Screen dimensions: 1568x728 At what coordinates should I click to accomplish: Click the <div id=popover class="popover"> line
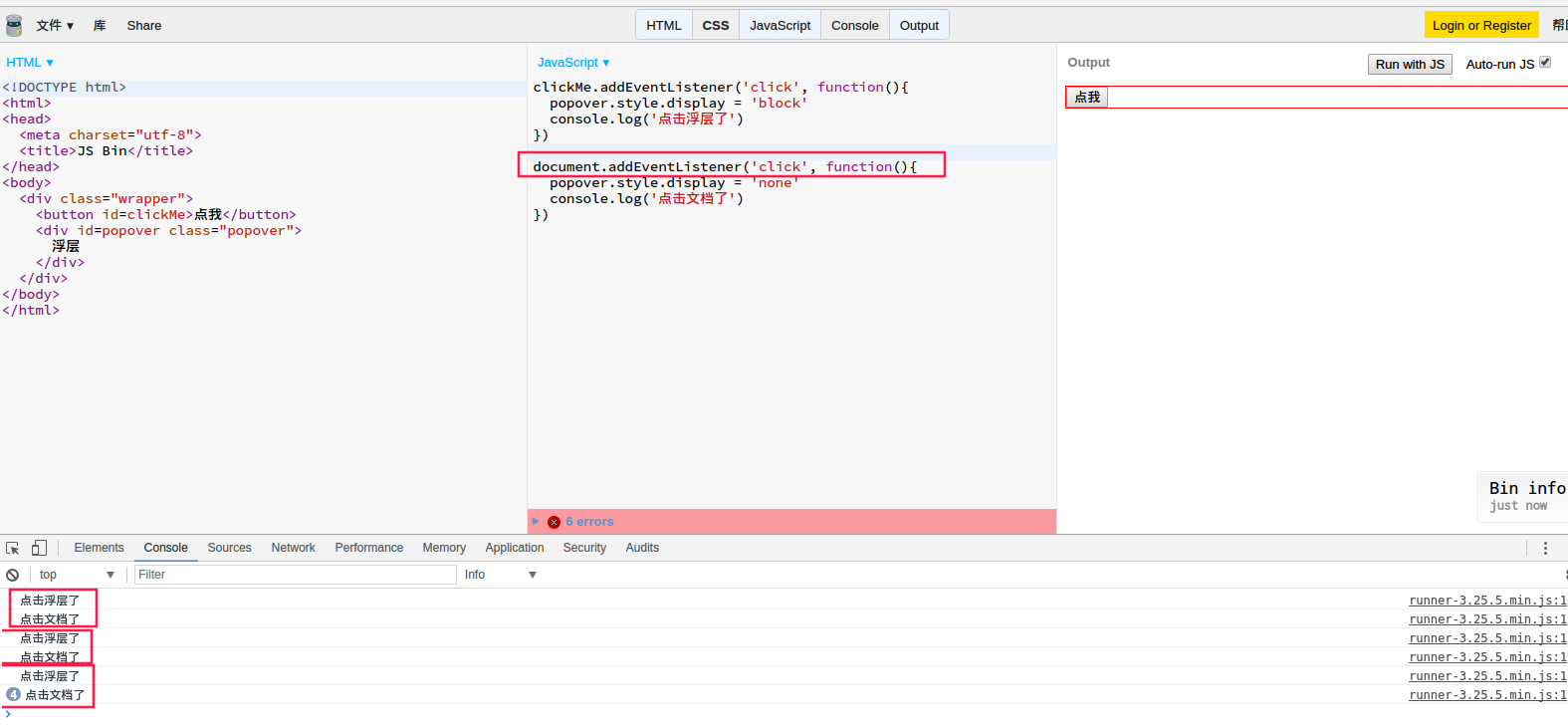169,231
